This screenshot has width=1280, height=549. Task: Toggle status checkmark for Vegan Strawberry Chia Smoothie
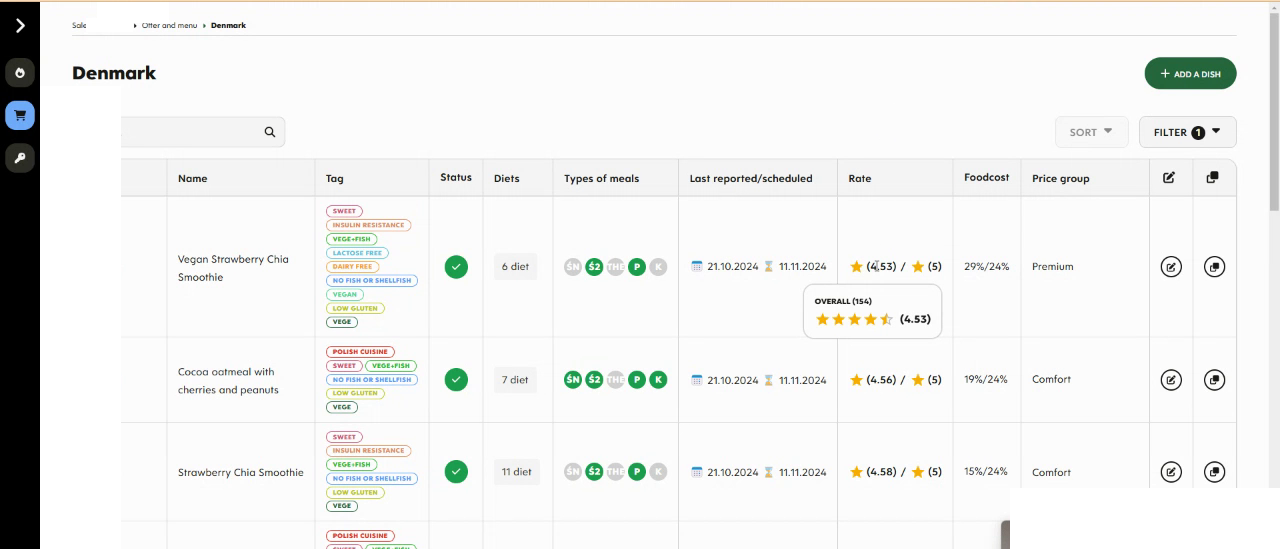coord(456,267)
